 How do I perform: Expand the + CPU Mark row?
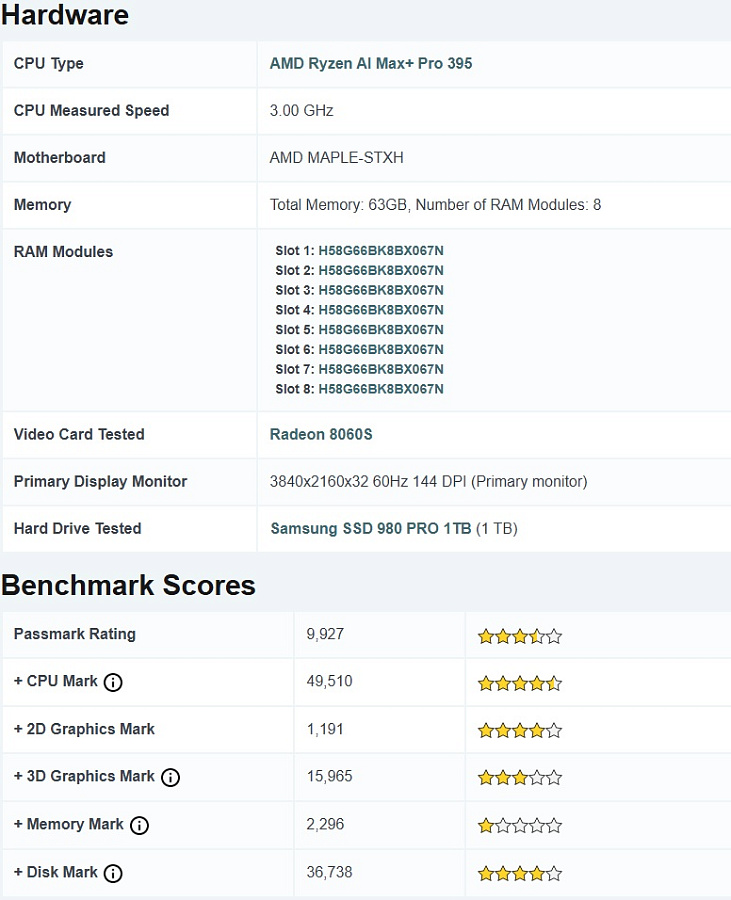(56, 681)
